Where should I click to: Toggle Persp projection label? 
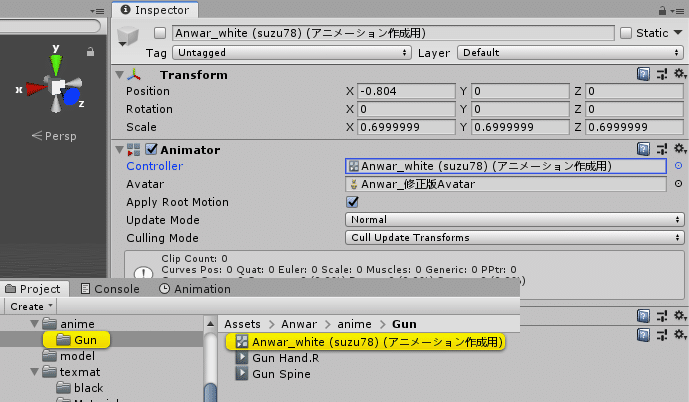pos(54,136)
